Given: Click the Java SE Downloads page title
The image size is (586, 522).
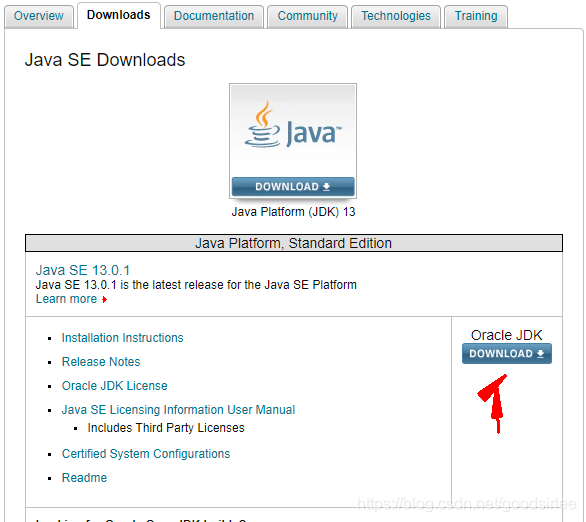Looking at the screenshot, I should click(x=105, y=60).
